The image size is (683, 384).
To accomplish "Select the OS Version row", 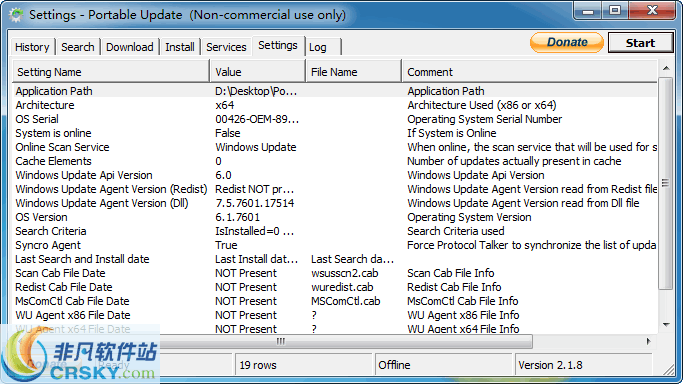I will [335, 217].
